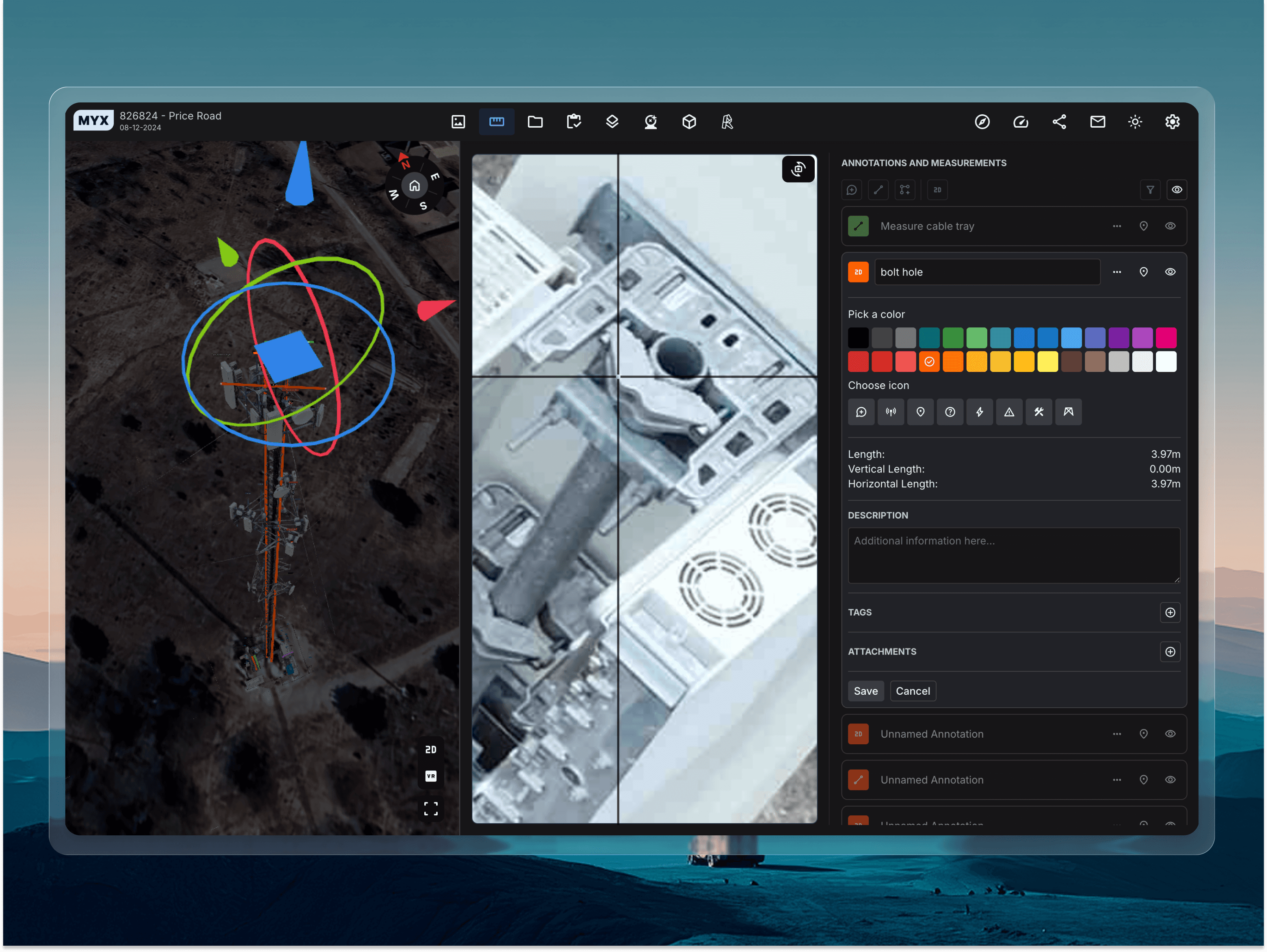Toggle global annotations visibility eye

pos(1176,190)
